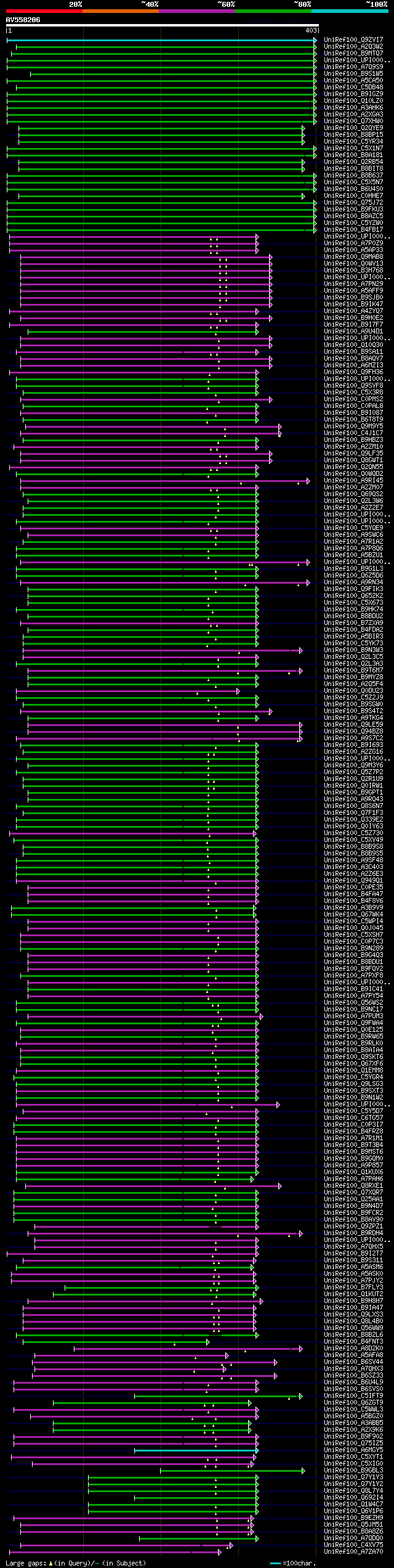Click the hit label UniRef100_Q2QYE9

(353, 128)
